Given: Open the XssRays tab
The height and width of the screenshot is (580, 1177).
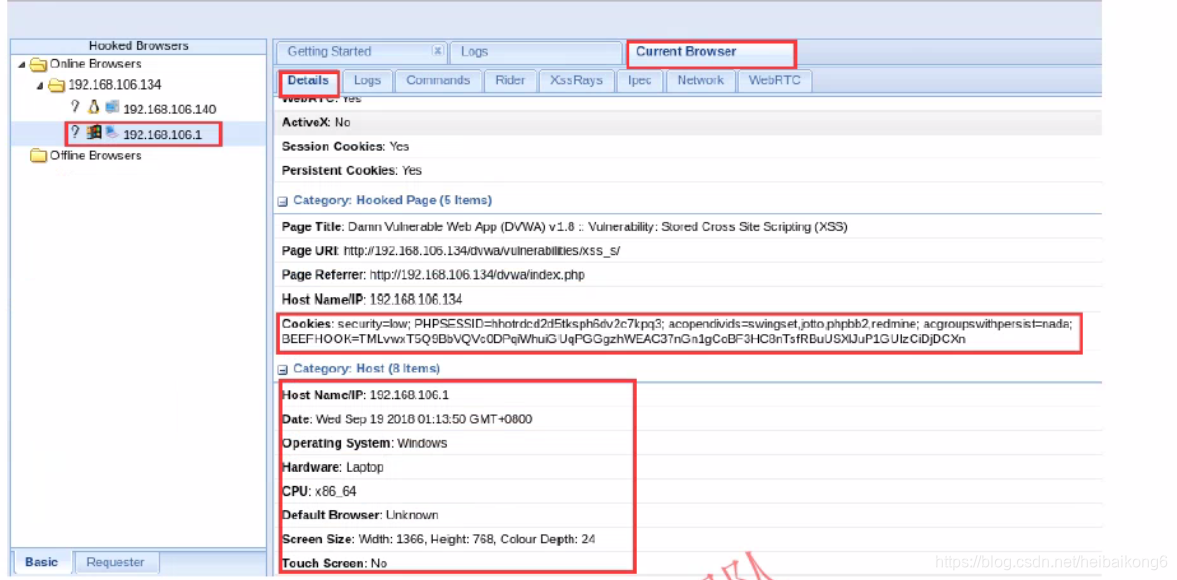Looking at the screenshot, I should pos(576,80).
